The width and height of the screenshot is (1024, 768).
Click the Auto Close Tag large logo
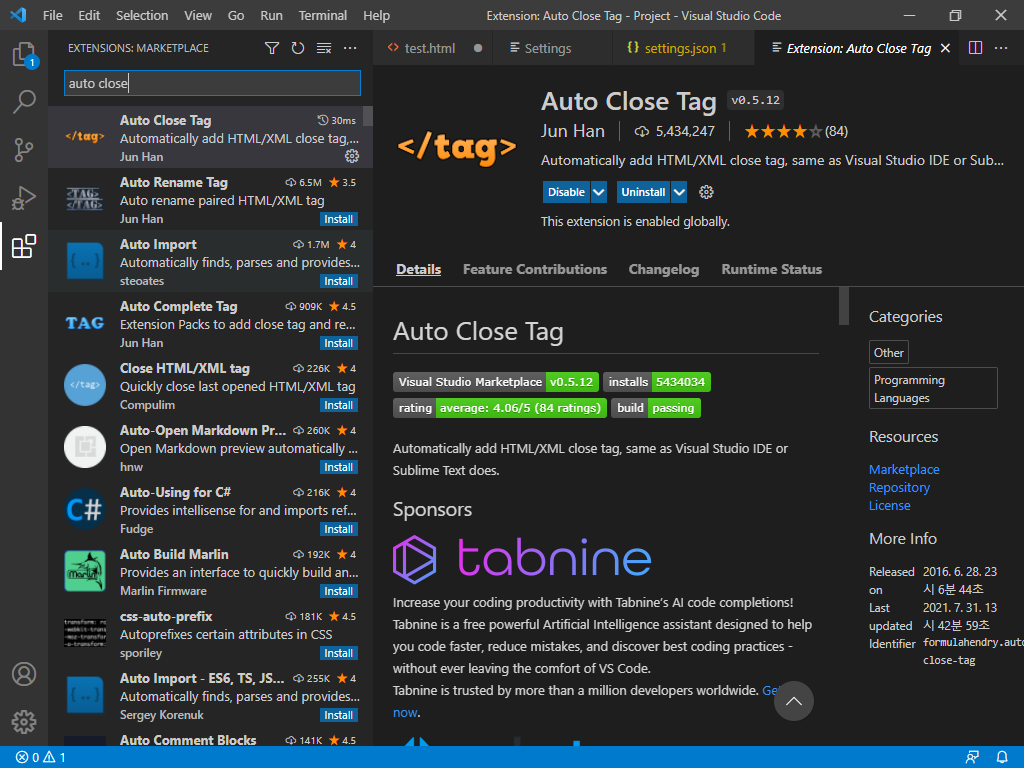(456, 148)
